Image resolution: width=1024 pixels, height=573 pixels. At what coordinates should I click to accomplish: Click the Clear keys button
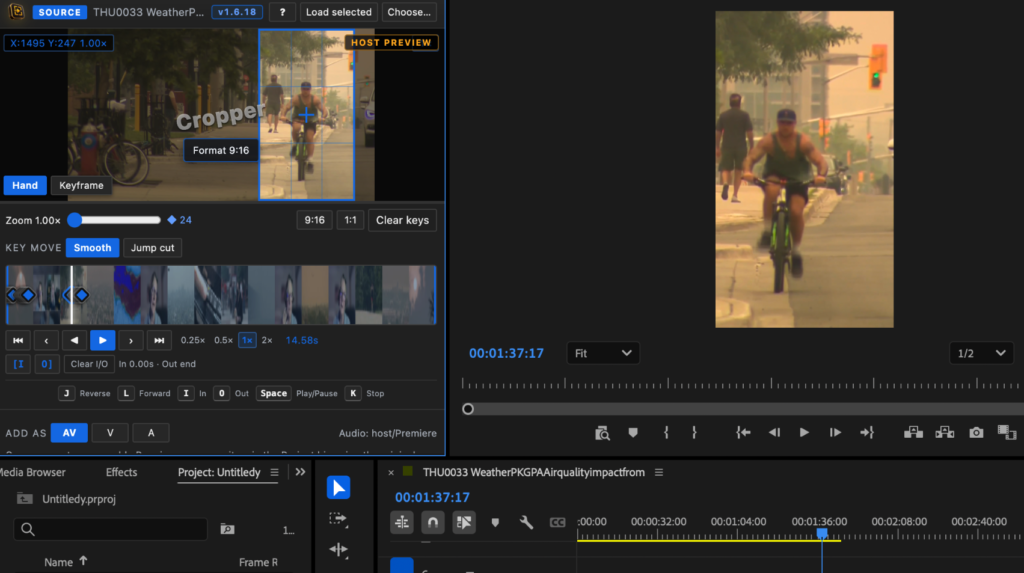pos(402,220)
